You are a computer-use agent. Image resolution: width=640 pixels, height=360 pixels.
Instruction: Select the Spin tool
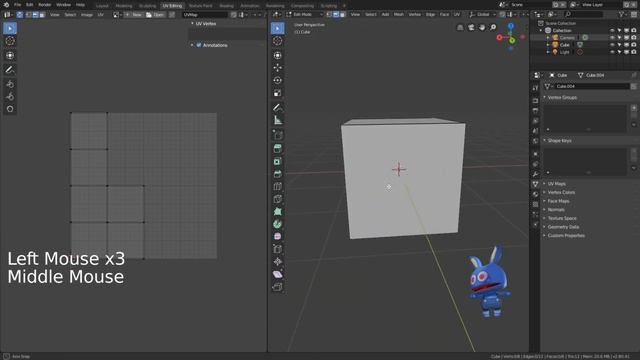click(278, 224)
